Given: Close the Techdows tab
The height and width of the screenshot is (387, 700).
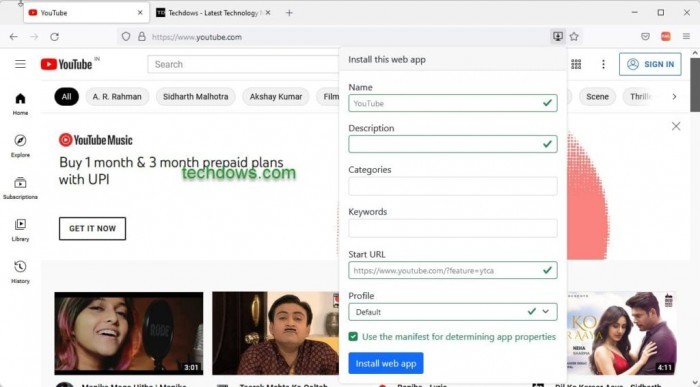Looking at the screenshot, I should [x=268, y=13].
